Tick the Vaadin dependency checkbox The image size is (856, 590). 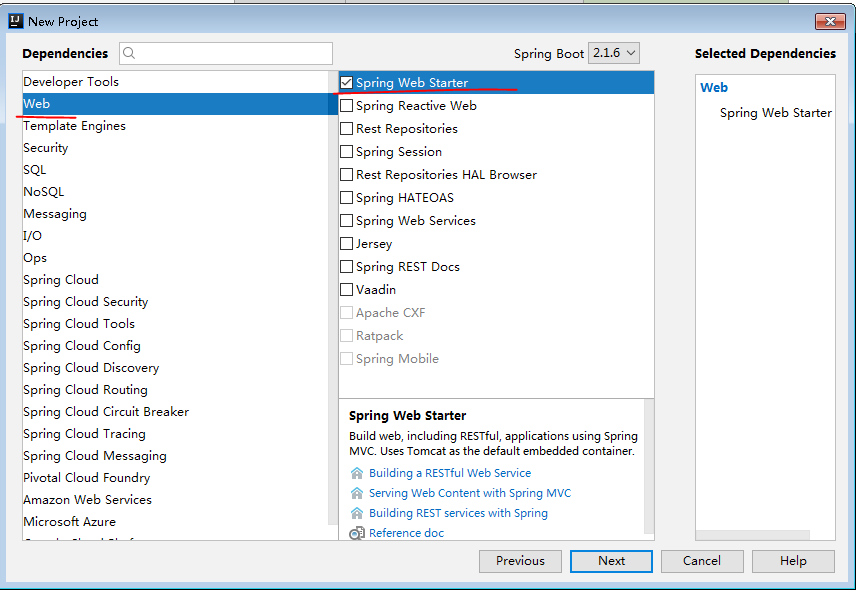pos(346,290)
